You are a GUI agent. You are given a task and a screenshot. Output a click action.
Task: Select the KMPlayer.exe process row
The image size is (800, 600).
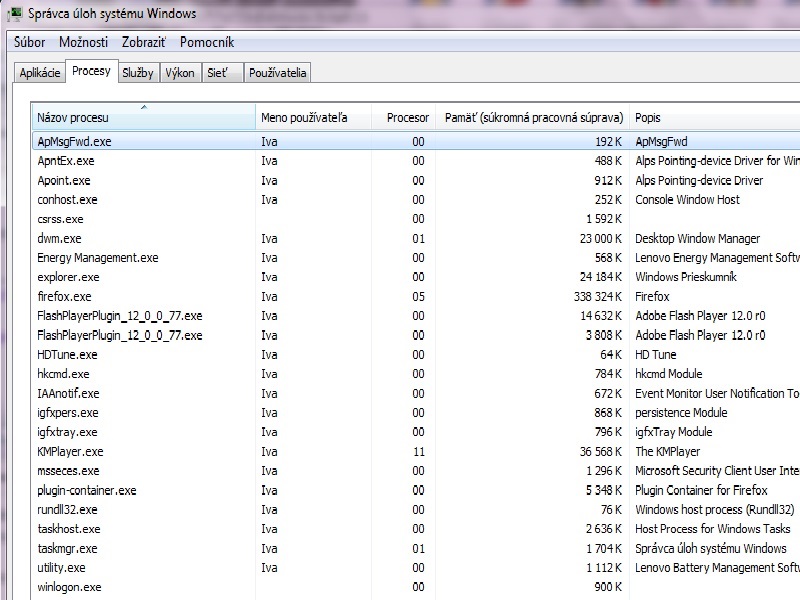70,452
